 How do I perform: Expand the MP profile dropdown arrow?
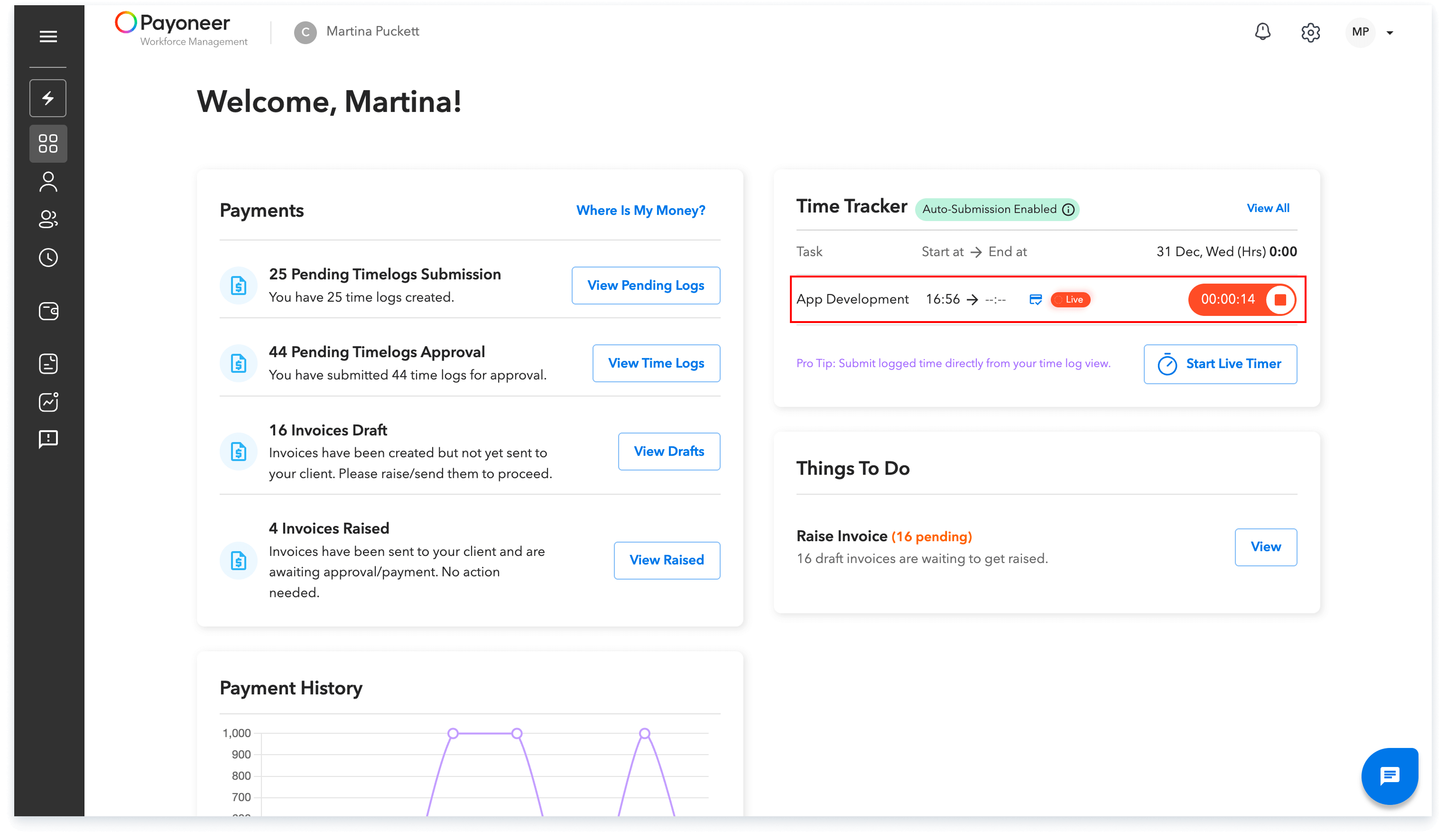1389,33
